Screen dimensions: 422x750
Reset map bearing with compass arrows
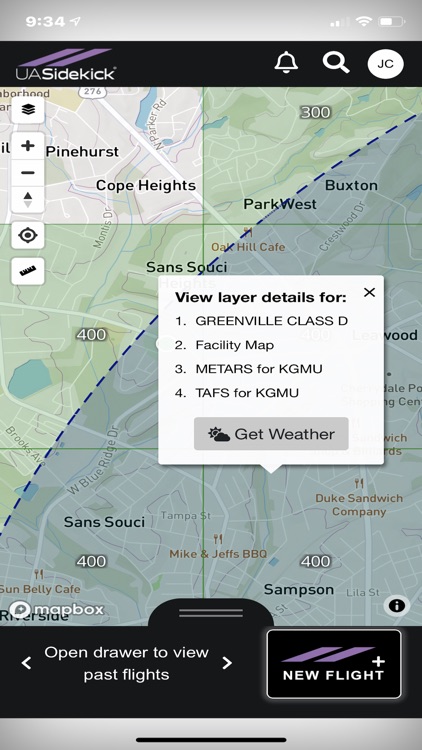(x=28, y=199)
